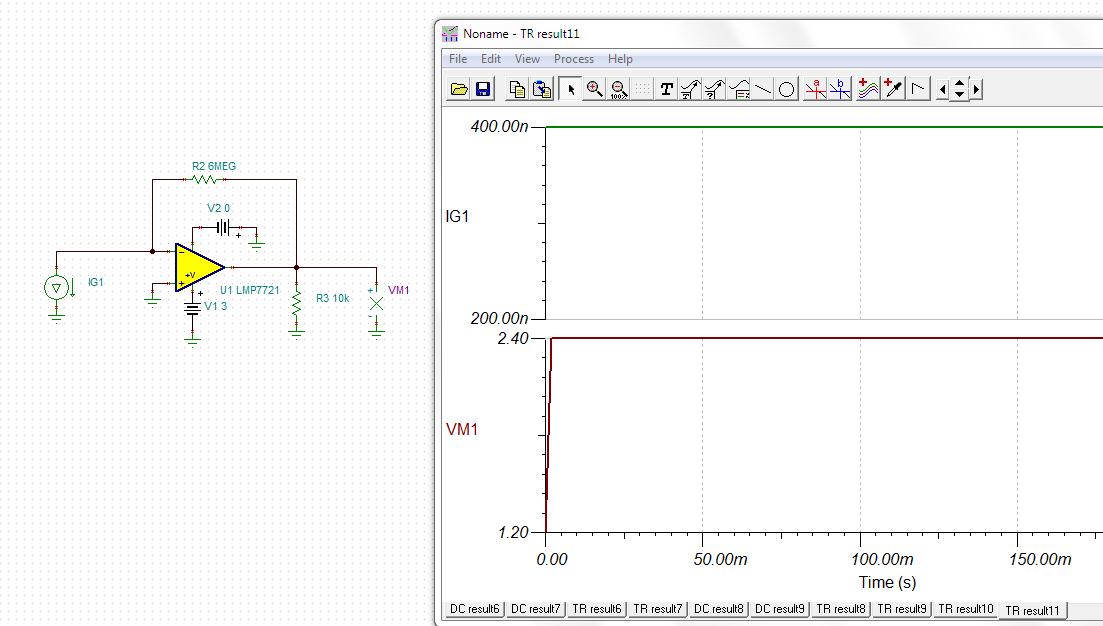Image resolution: width=1103 pixels, height=626 pixels.
Task: Click the 400.00n axis value
Action: click(x=499, y=127)
